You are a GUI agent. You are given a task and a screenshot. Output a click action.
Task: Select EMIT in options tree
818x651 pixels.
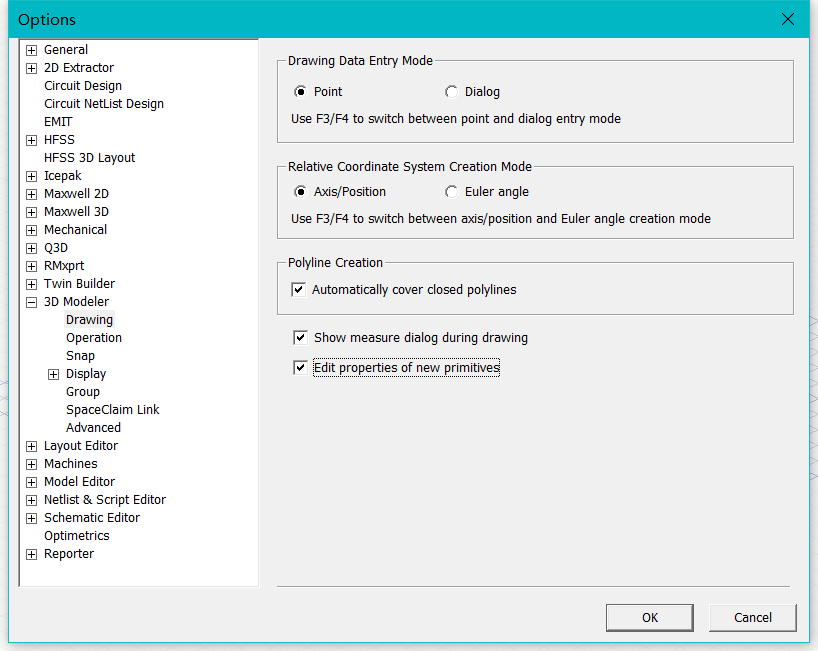(58, 122)
